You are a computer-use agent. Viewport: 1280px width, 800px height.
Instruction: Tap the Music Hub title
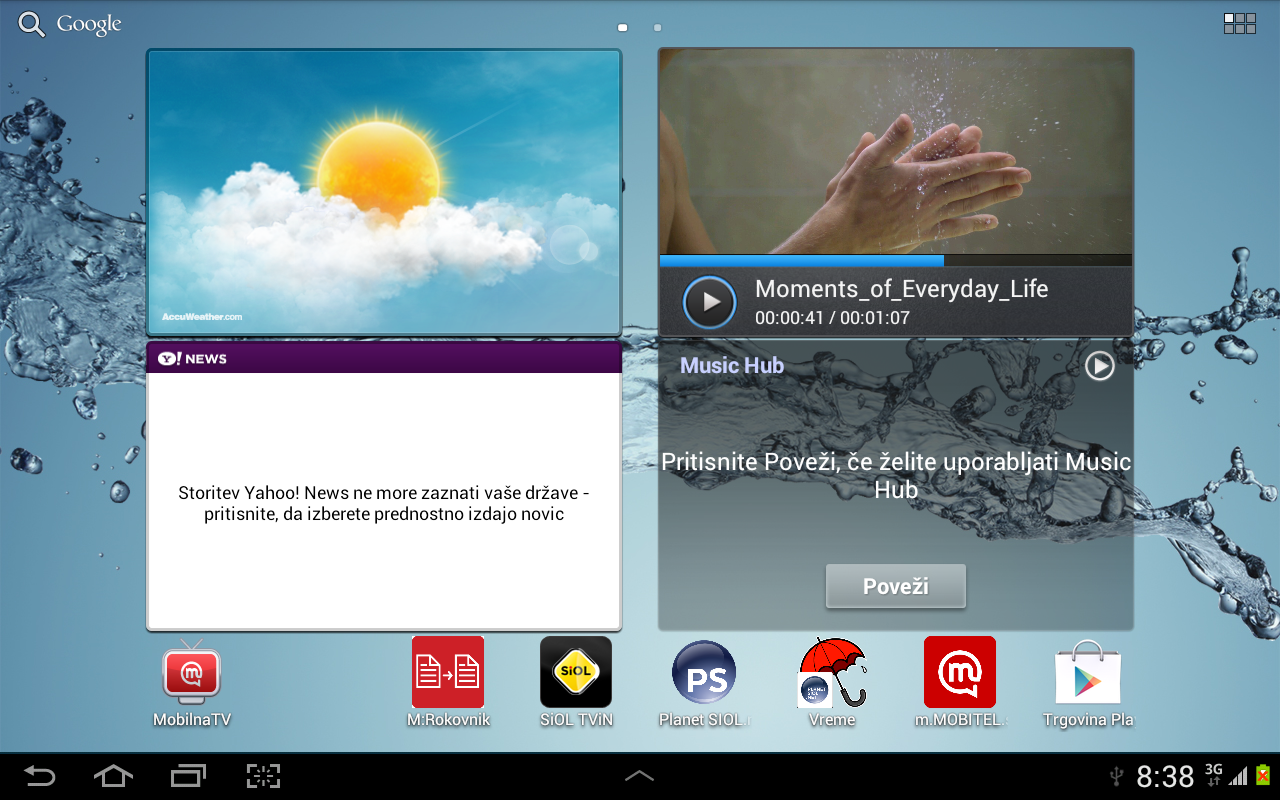732,366
